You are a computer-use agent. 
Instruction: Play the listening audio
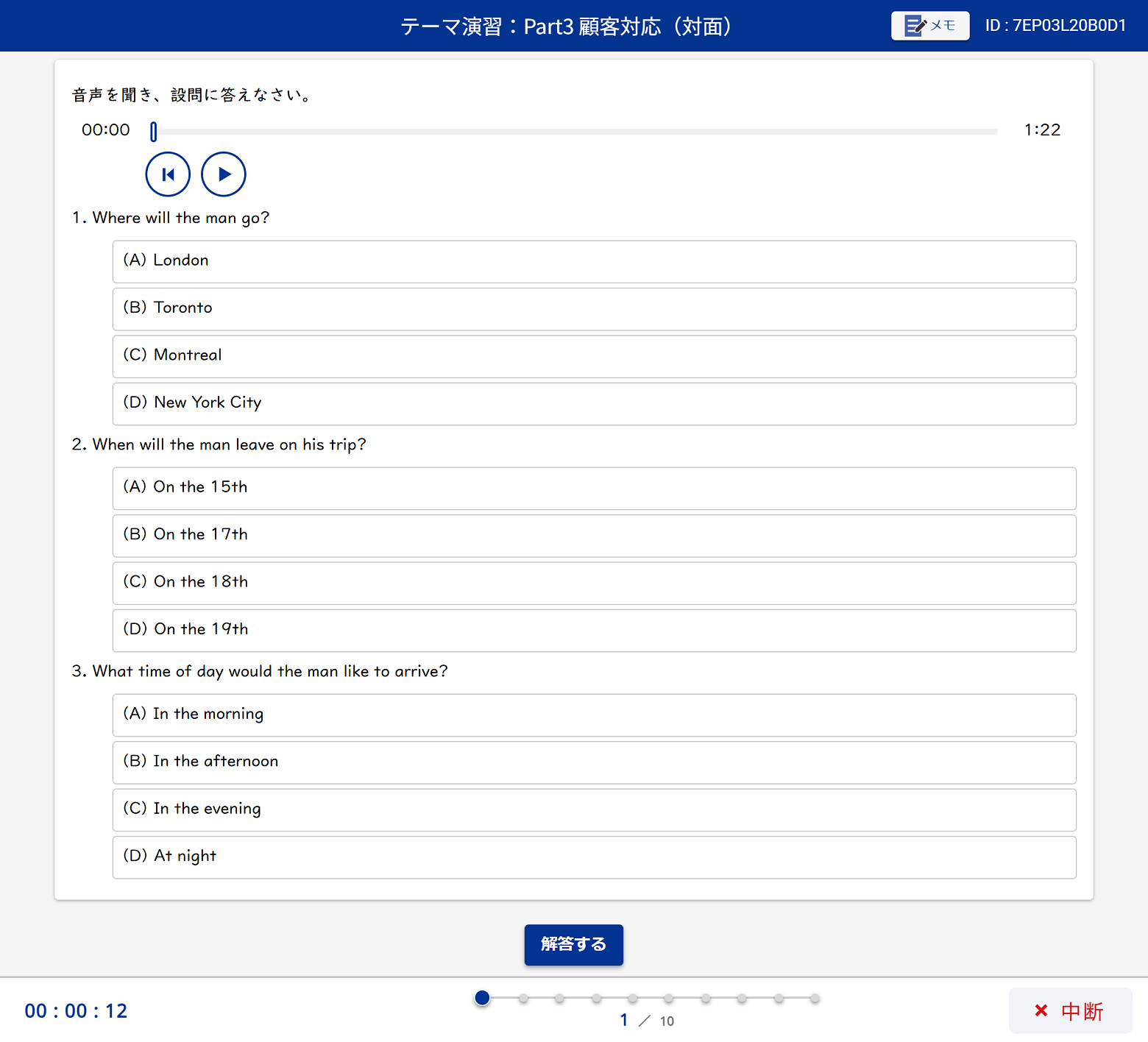[224, 174]
